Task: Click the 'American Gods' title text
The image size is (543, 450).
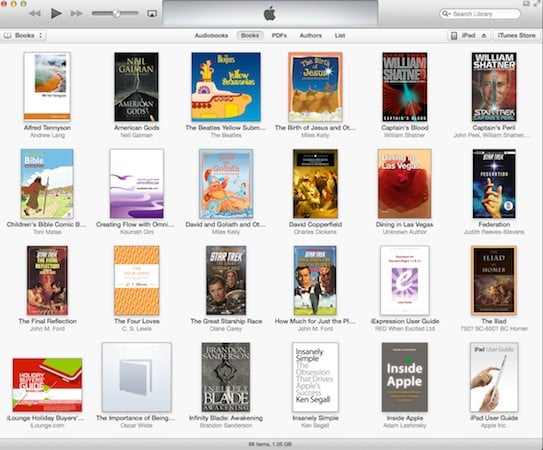Action: (136, 127)
